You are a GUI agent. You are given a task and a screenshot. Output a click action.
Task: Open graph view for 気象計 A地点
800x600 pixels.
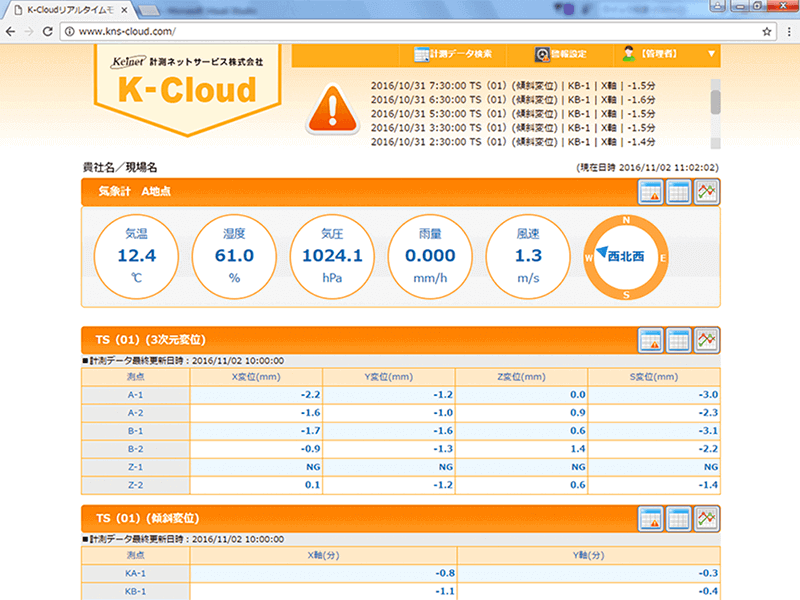tap(708, 192)
